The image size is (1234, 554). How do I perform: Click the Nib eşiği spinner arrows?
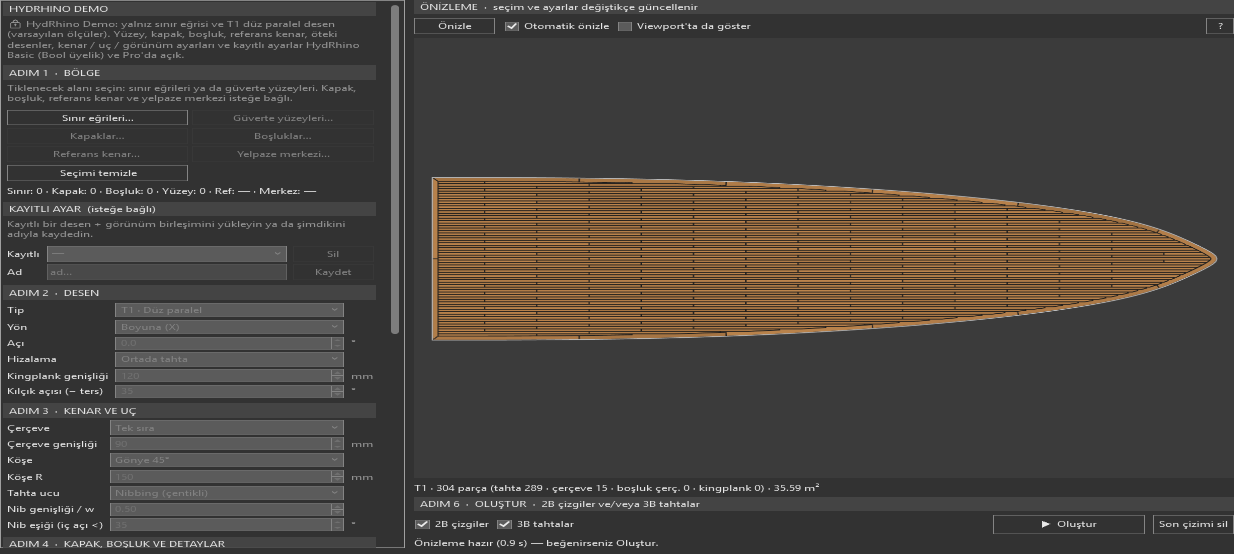click(337, 525)
